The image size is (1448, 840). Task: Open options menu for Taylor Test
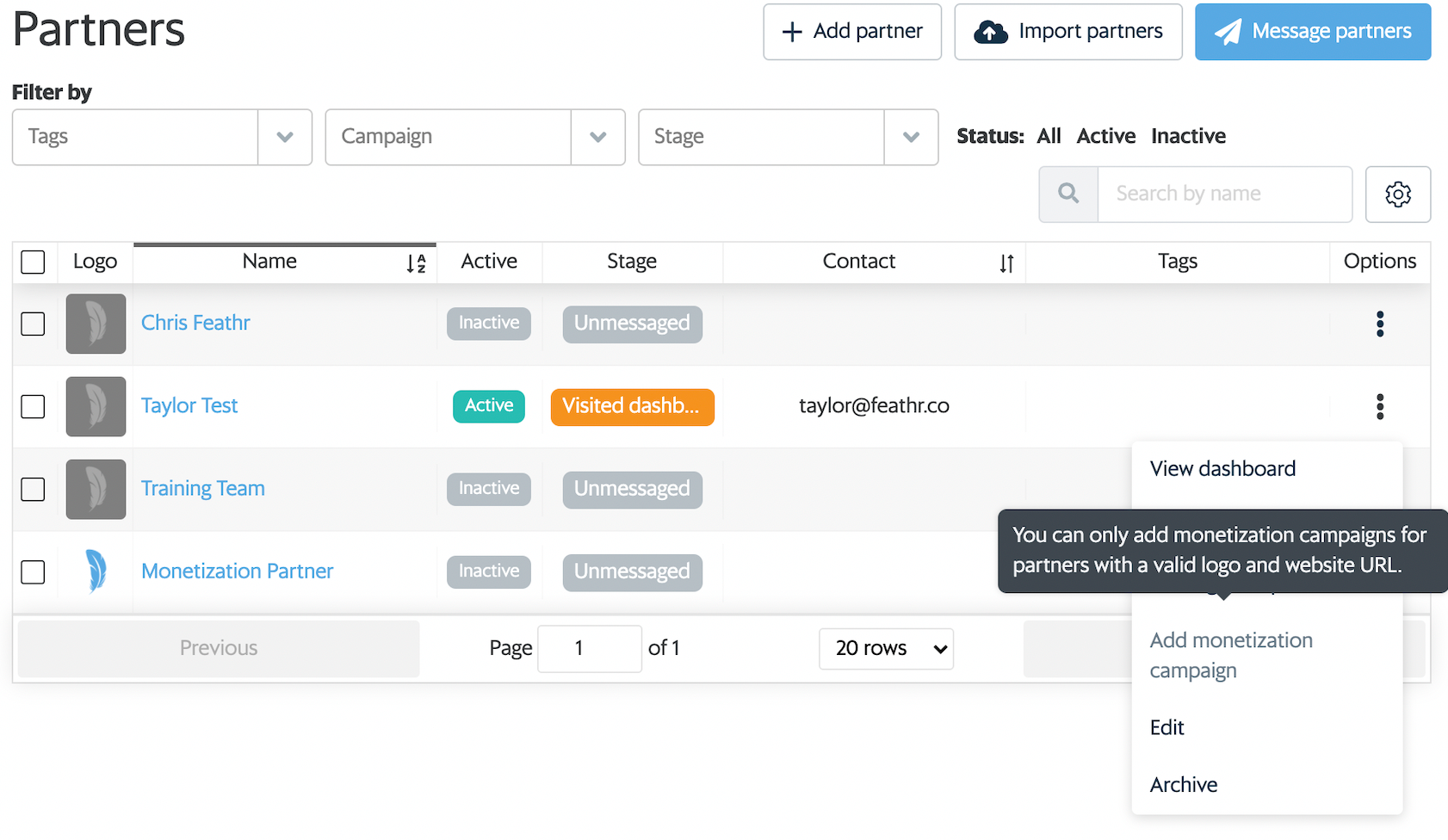(x=1379, y=406)
